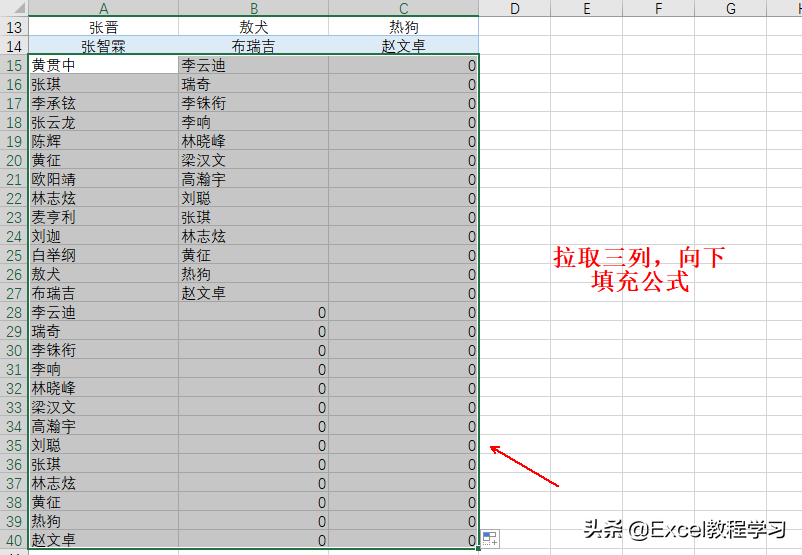Select cell A15 with 黄贯中
The height and width of the screenshot is (555, 802).
coord(103,65)
